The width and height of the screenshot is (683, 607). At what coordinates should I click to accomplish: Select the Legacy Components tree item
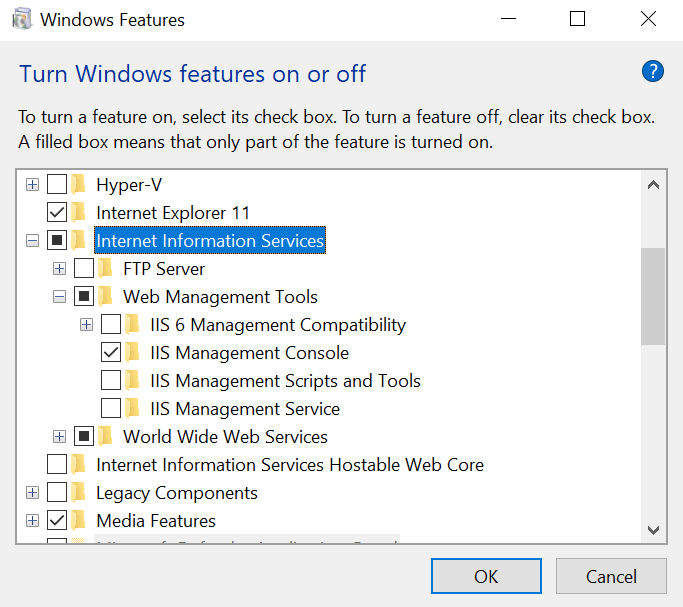[176, 493]
